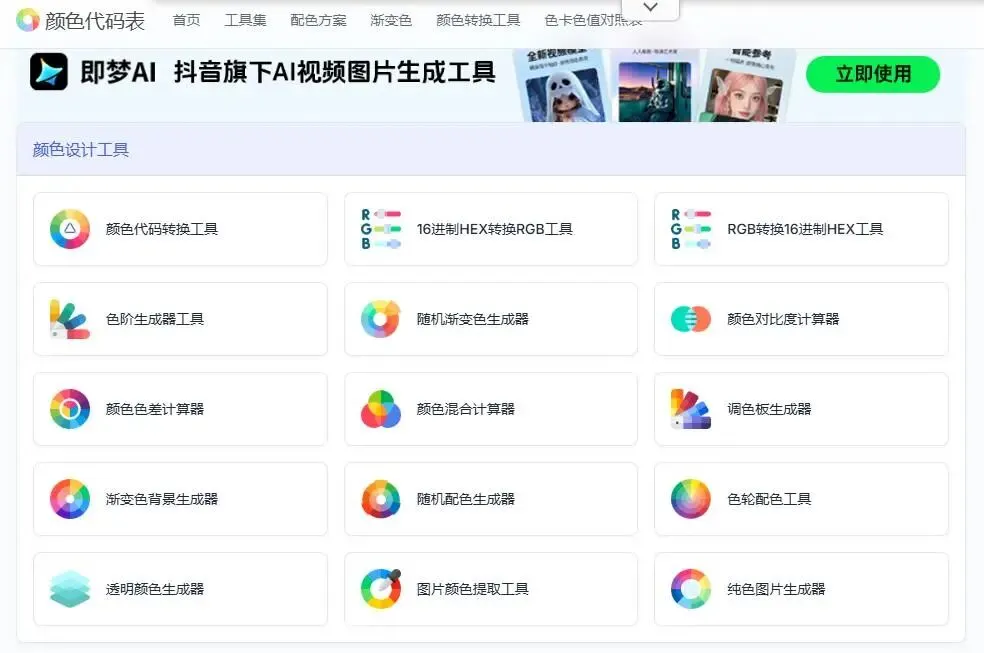The height and width of the screenshot is (653, 984).
Task: Select the 图片颜色提取工具 icon
Action: [380, 588]
